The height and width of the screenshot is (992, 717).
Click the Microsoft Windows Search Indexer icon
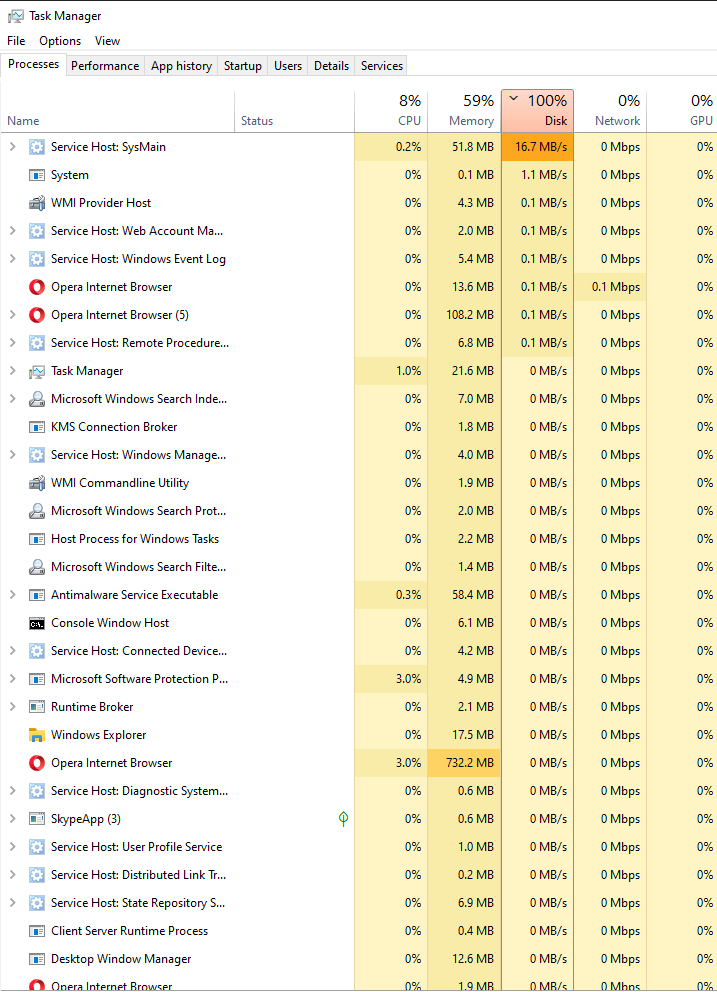click(x=37, y=399)
